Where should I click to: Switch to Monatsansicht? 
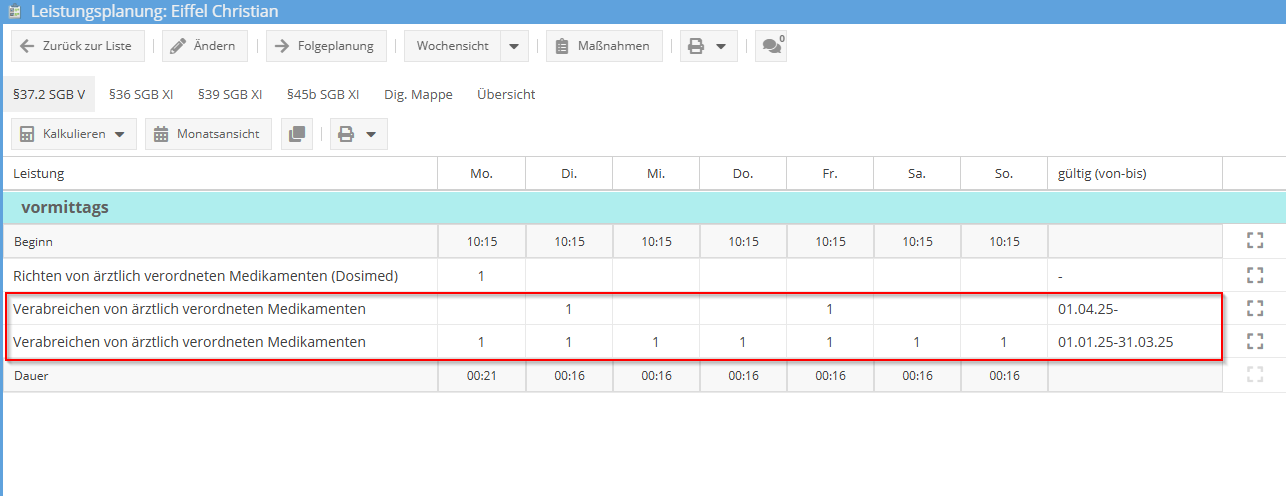[x=208, y=134]
